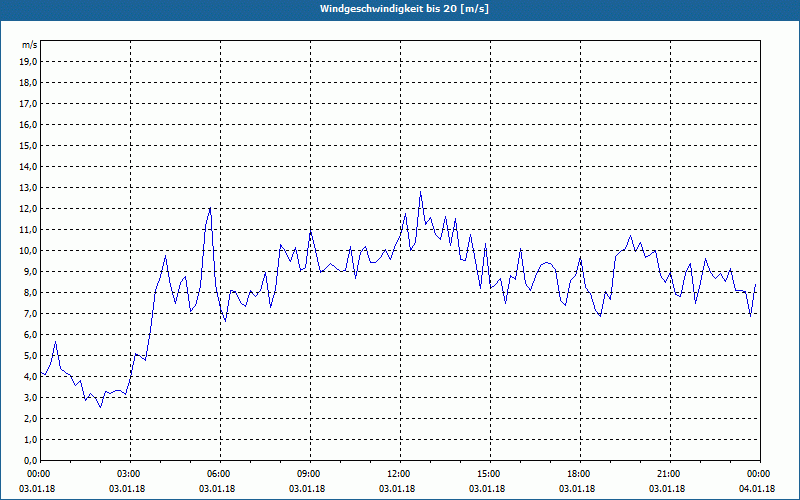Click the 10,0 y-axis label
The image size is (800, 500).
(x=28, y=251)
